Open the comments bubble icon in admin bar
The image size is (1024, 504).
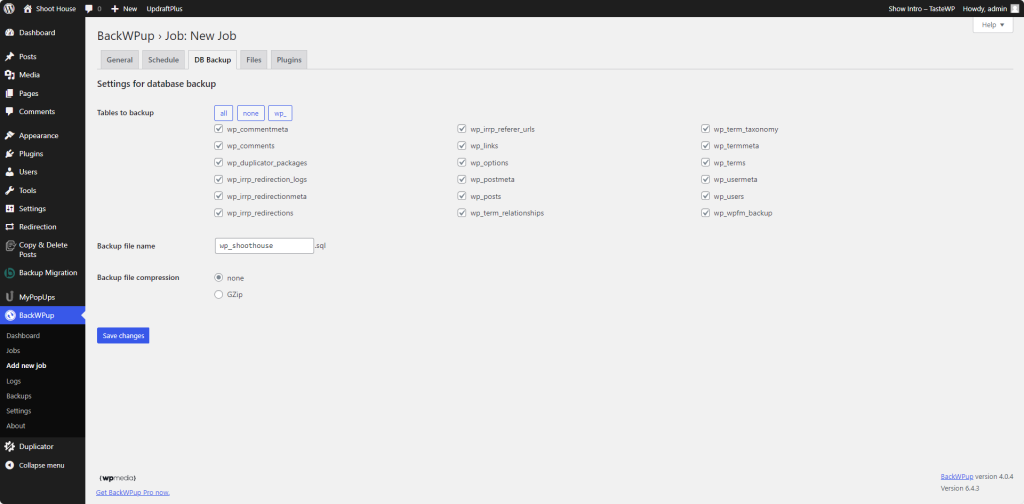89,8
